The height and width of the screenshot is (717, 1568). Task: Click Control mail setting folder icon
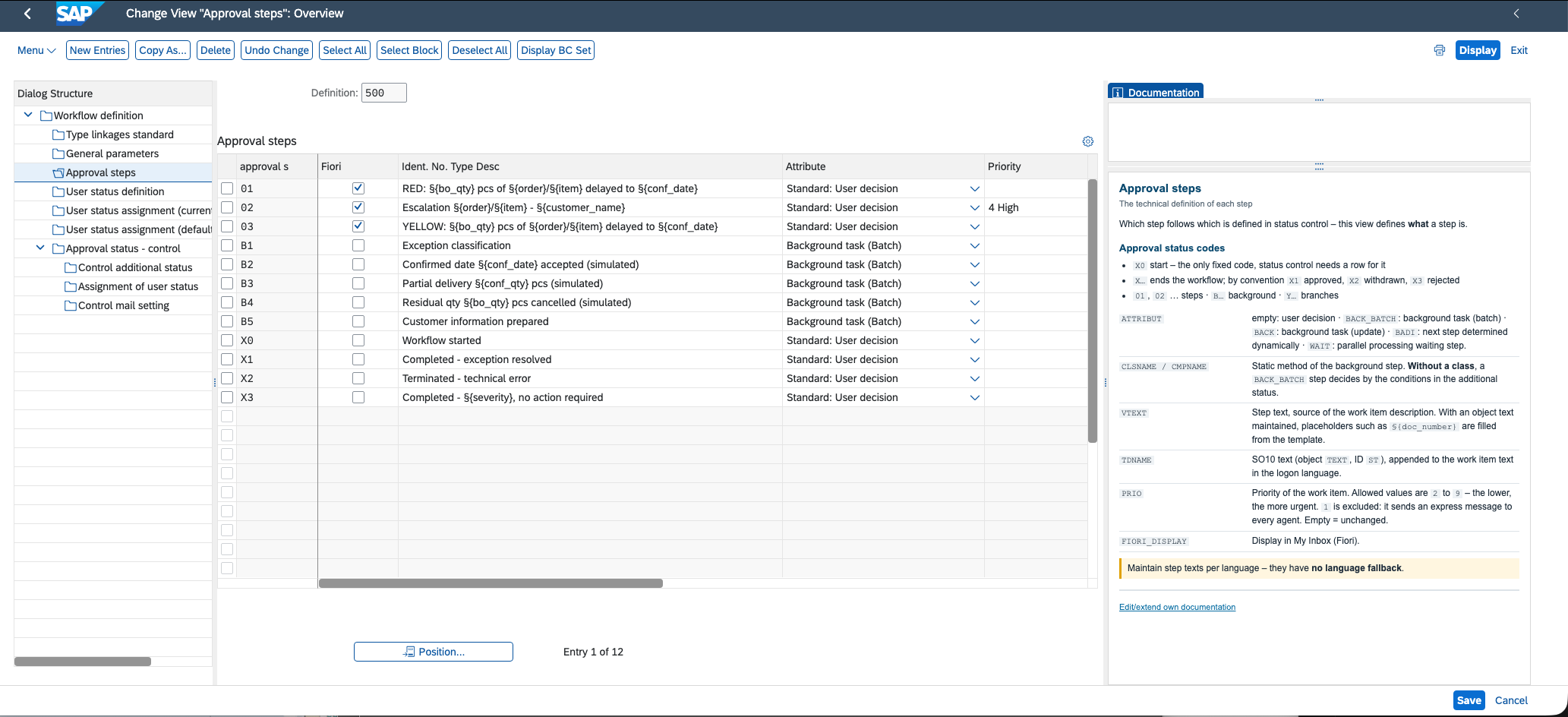pos(71,305)
